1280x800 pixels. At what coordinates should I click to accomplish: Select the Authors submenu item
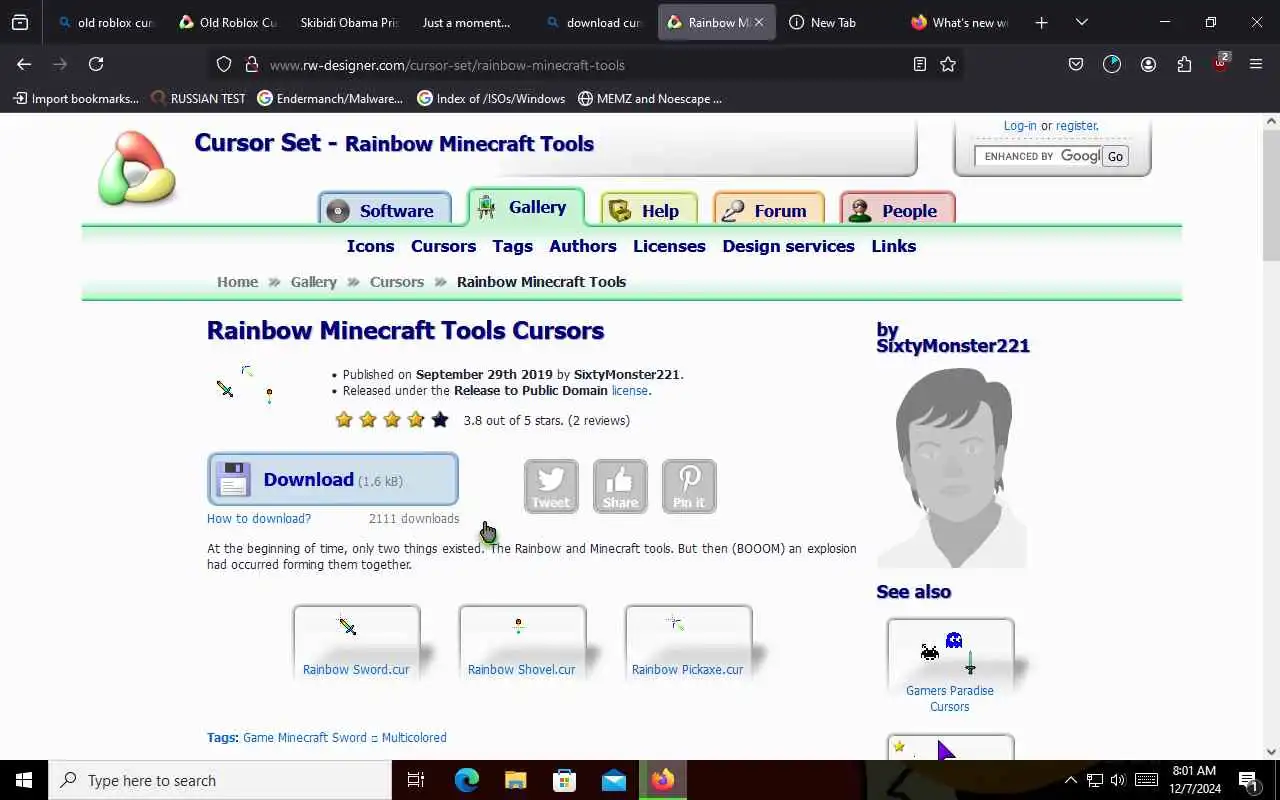point(583,246)
